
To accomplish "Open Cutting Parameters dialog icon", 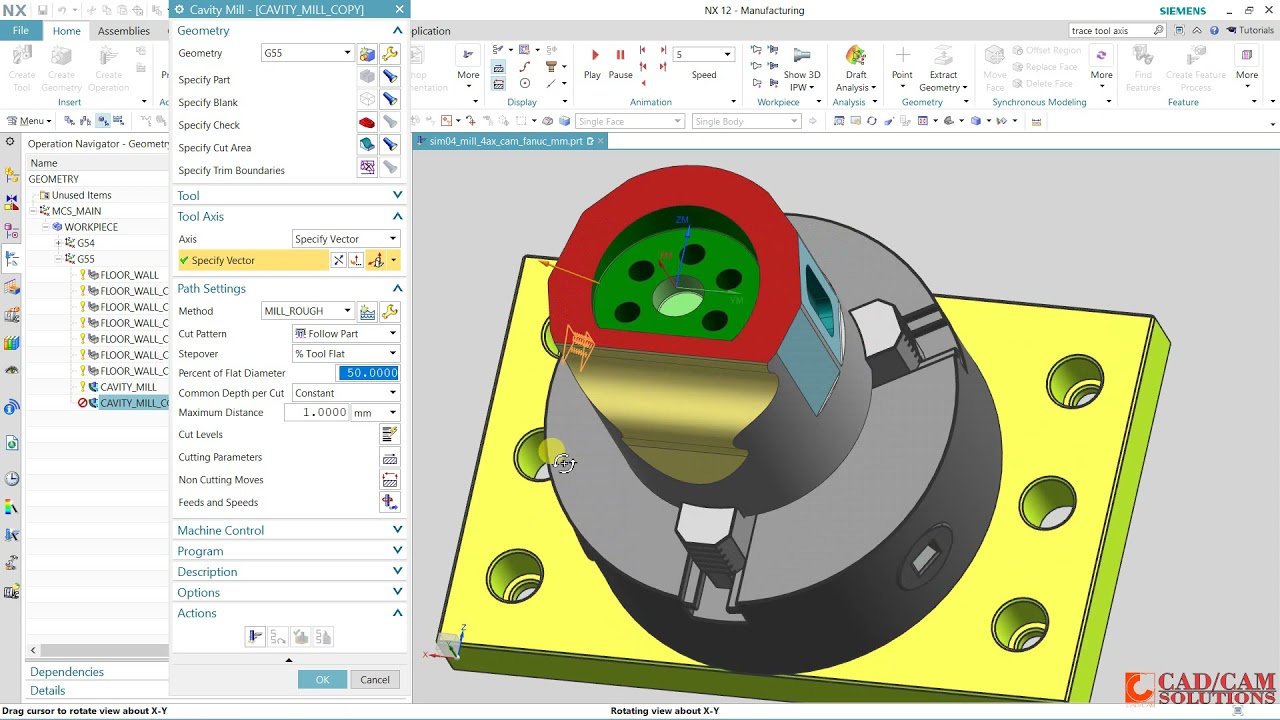I will [390, 457].
